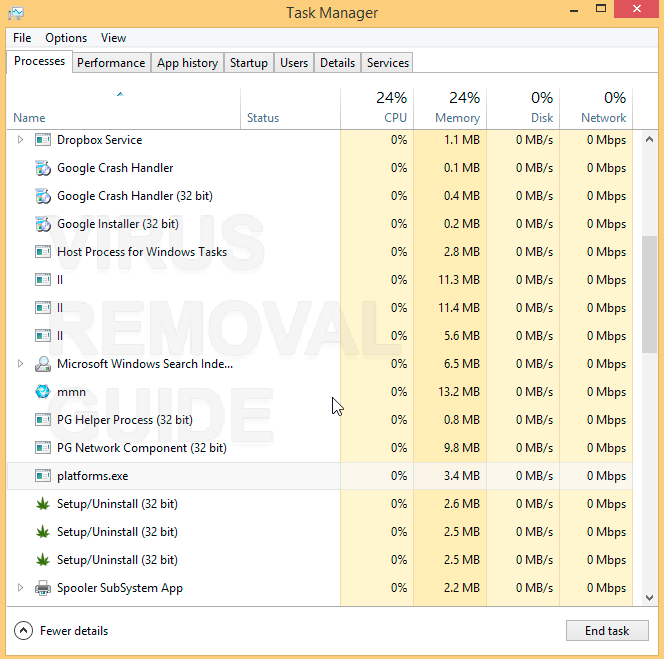Screen dimensions: 664x659
Task: Click the mmn process globe icon
Action: [x=43, y=392]
